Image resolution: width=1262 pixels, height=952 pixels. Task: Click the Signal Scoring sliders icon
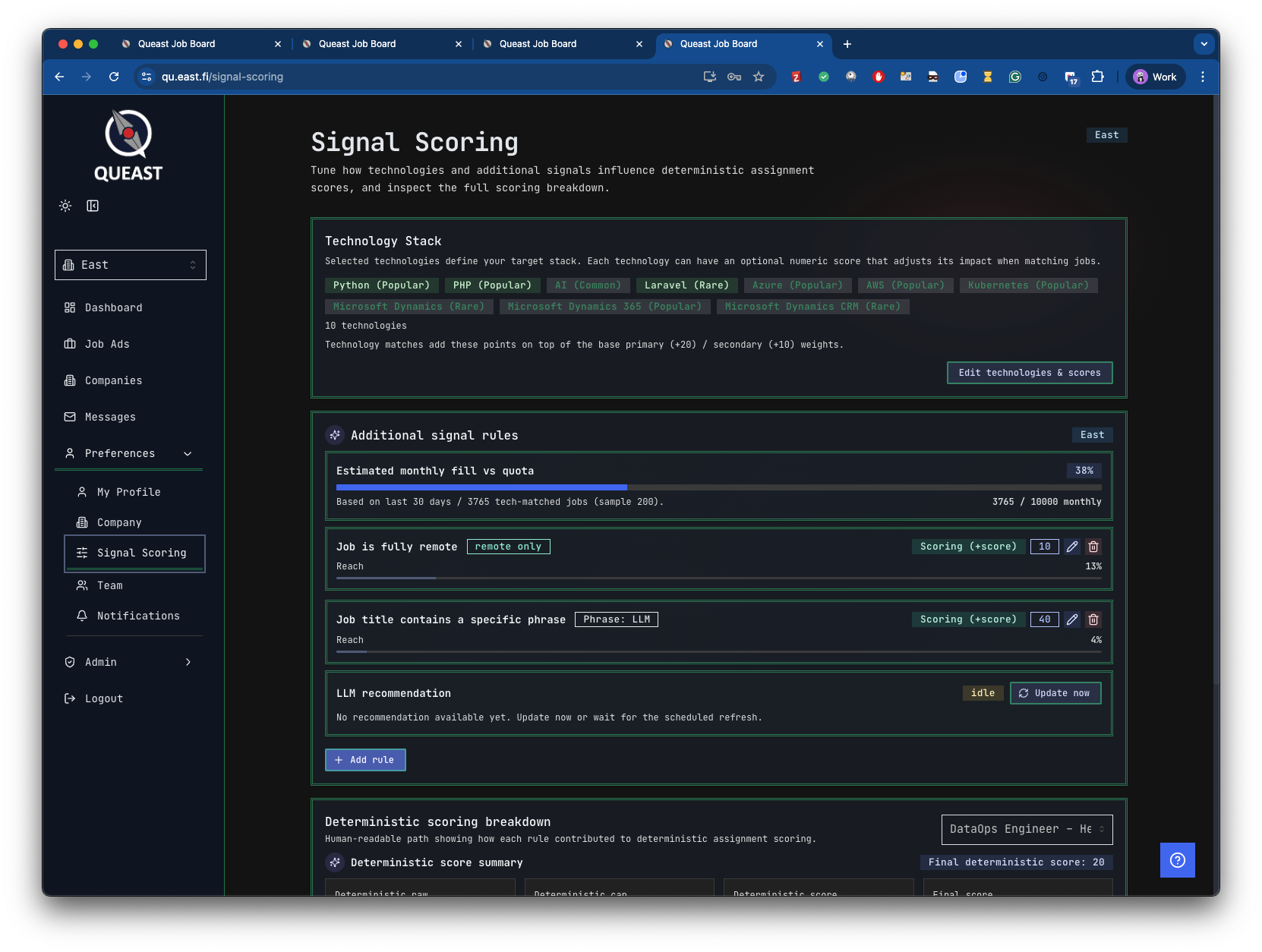click(82, 553)
